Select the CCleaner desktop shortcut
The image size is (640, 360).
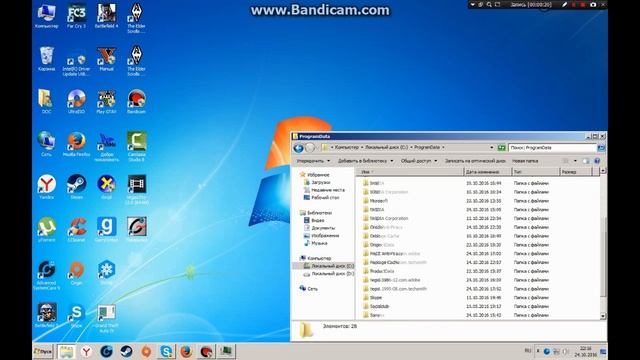click(x=76, y=230)
